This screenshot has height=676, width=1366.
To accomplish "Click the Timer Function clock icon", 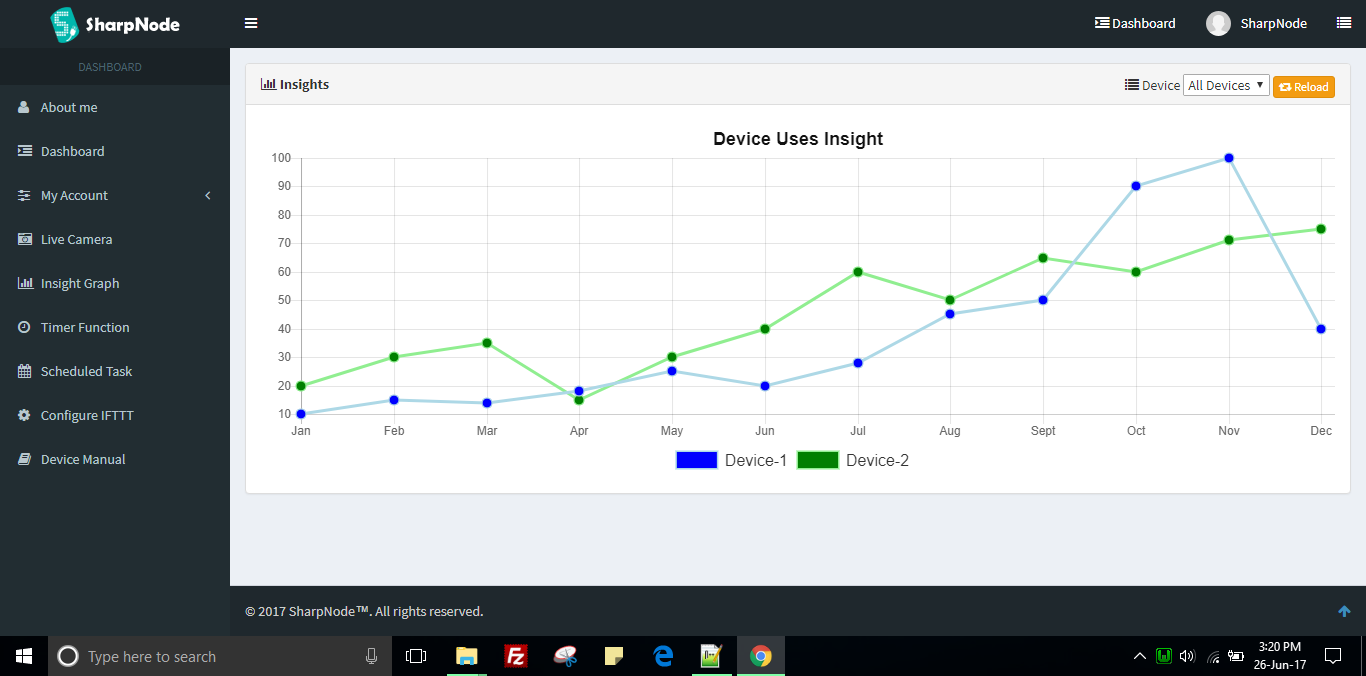I will (x=24, y=327).
